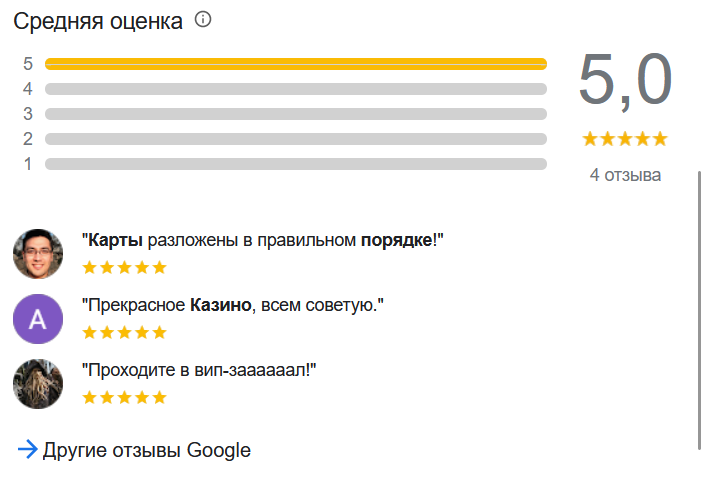Open the review "Карты разложены в правильном порядке!"
Viewport: 701px width, 481px height.
263,240
